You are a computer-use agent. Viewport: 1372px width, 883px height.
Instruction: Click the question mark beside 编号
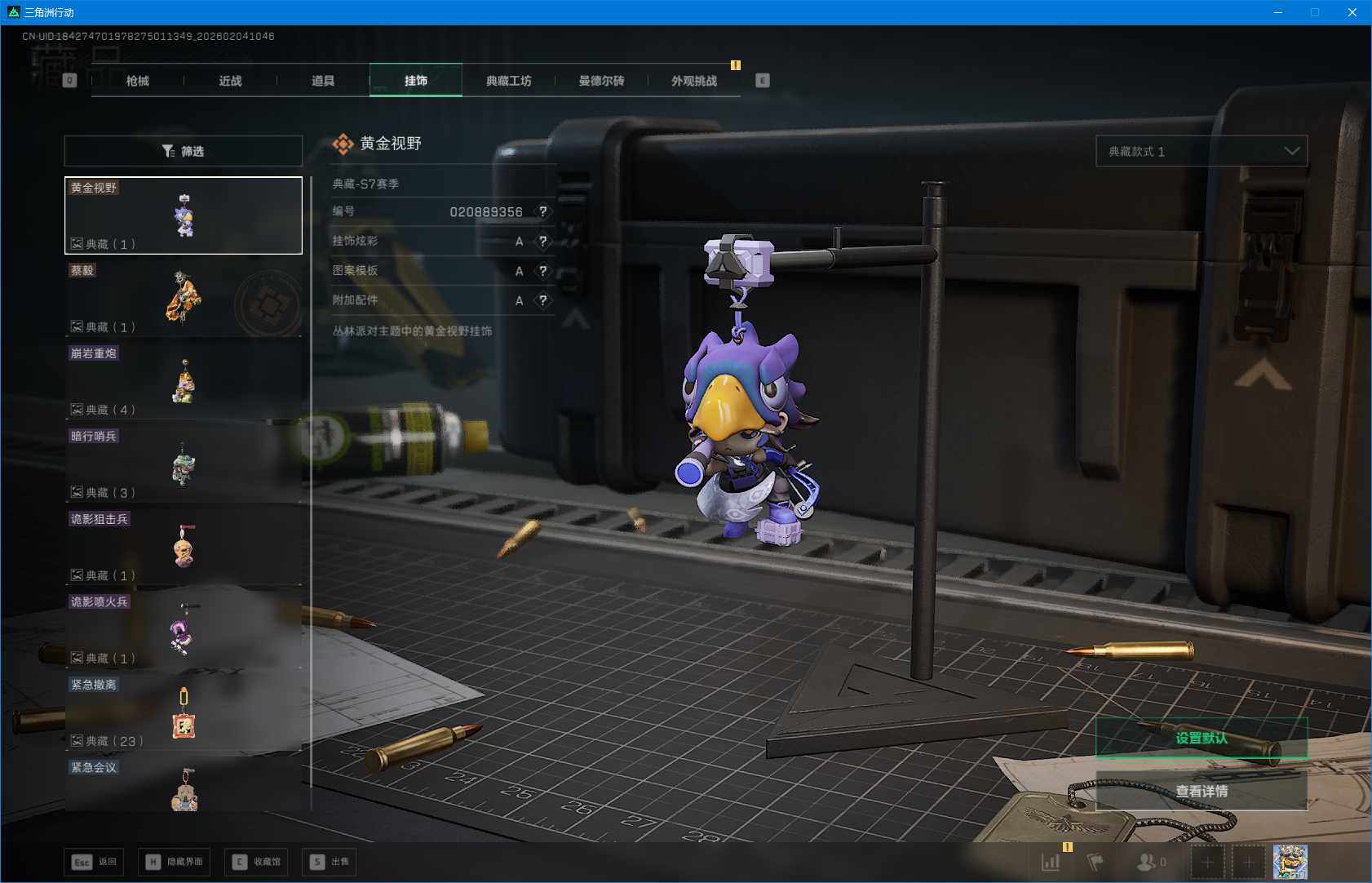tap(543, 211)
